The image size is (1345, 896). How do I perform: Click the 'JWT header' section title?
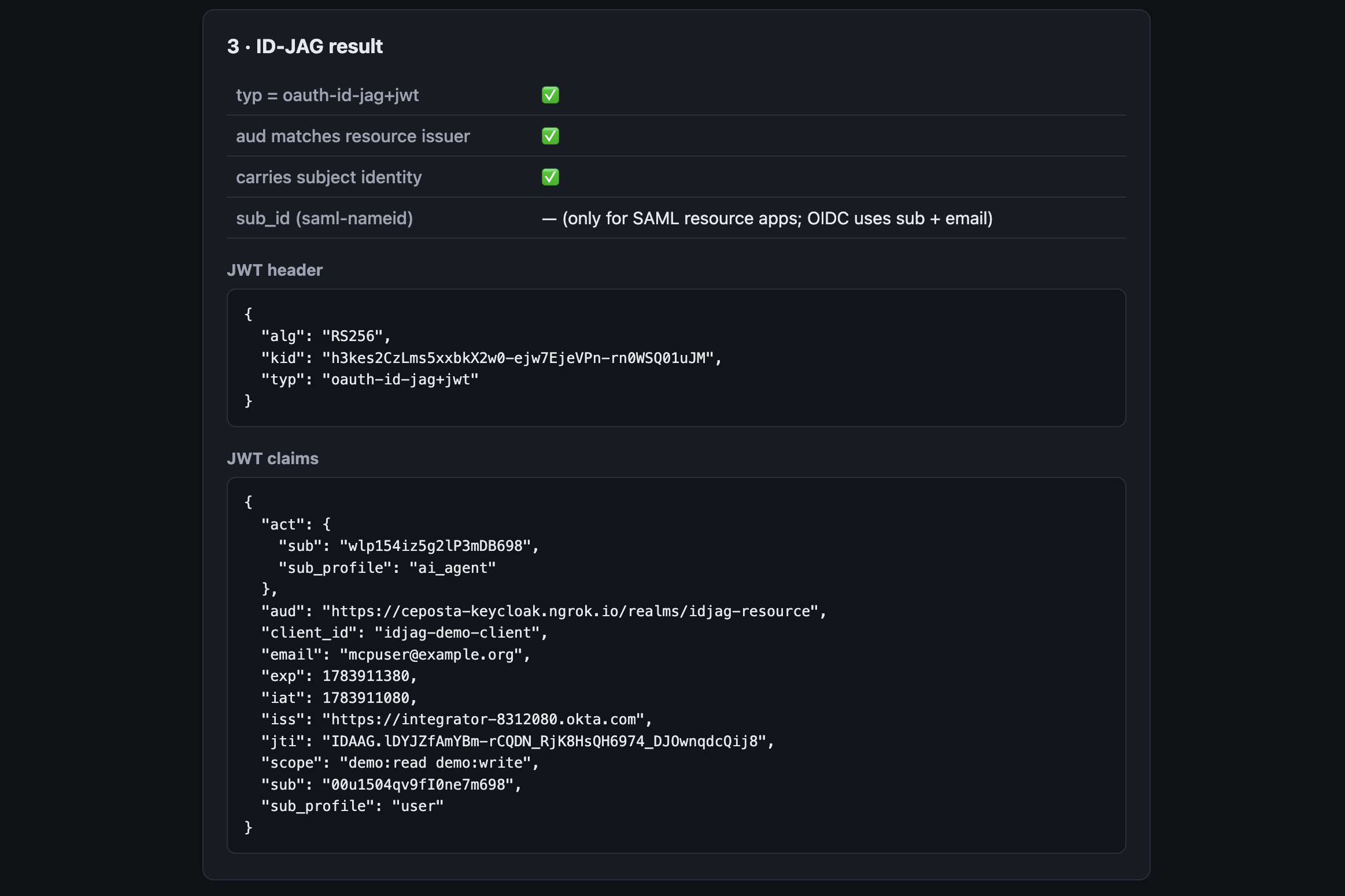[275, 270]
